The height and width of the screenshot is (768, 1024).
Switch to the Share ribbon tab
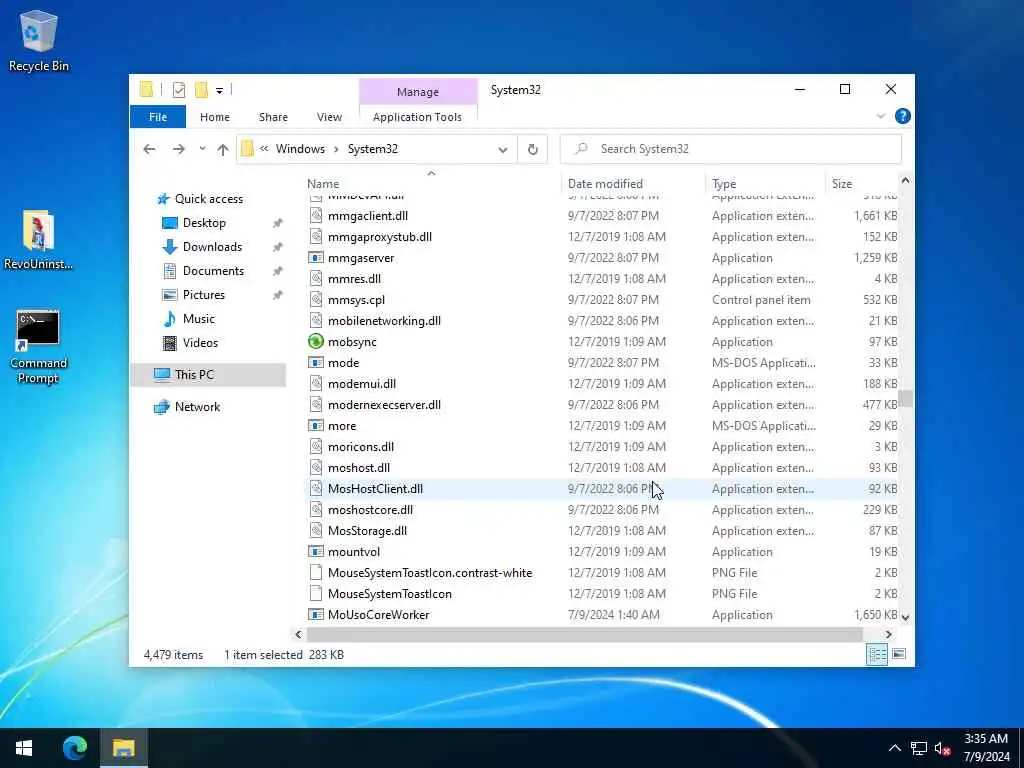pyautogui.click(x=273, y=117)
